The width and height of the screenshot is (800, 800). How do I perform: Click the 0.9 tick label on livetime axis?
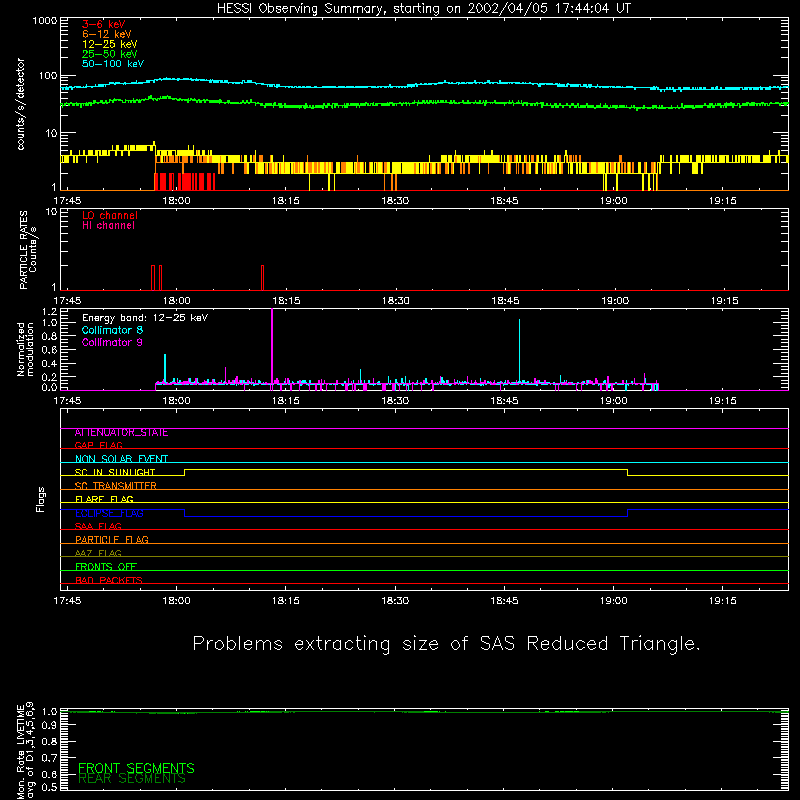49,725
